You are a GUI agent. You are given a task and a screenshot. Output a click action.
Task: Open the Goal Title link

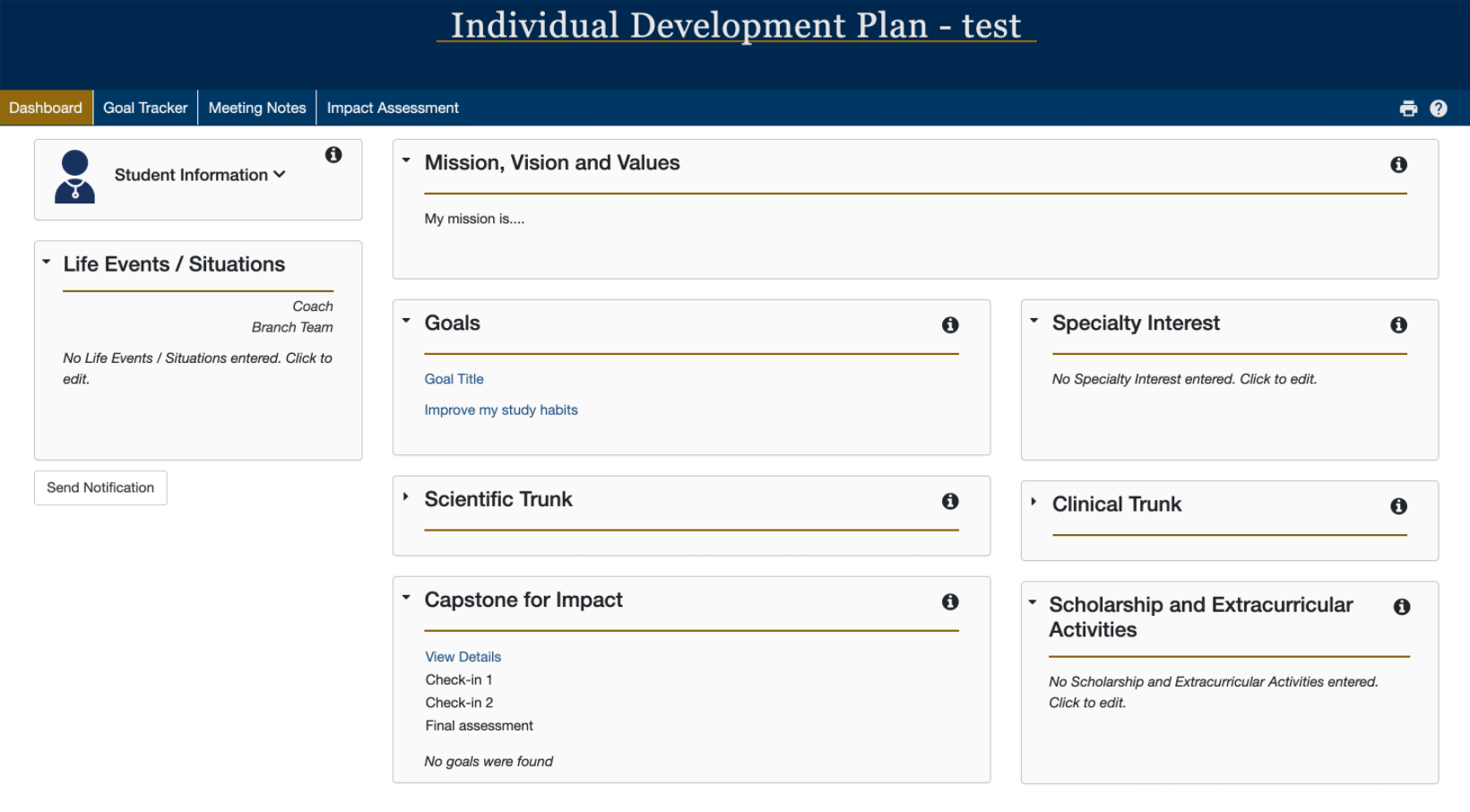(454, 379)
